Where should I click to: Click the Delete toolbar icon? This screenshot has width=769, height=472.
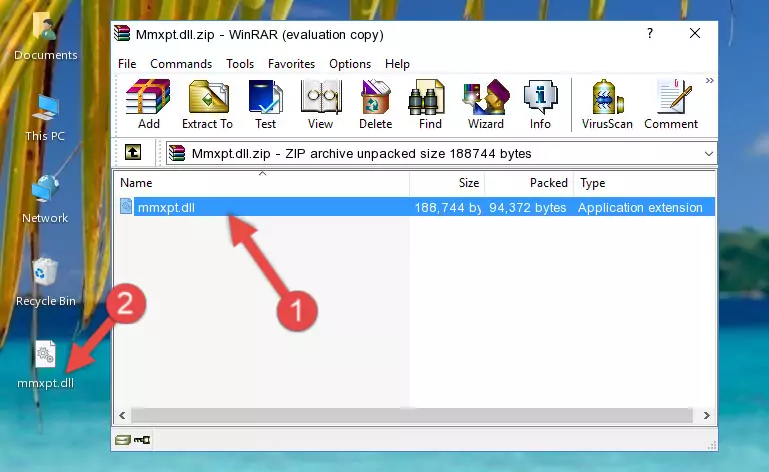(376, 105)
